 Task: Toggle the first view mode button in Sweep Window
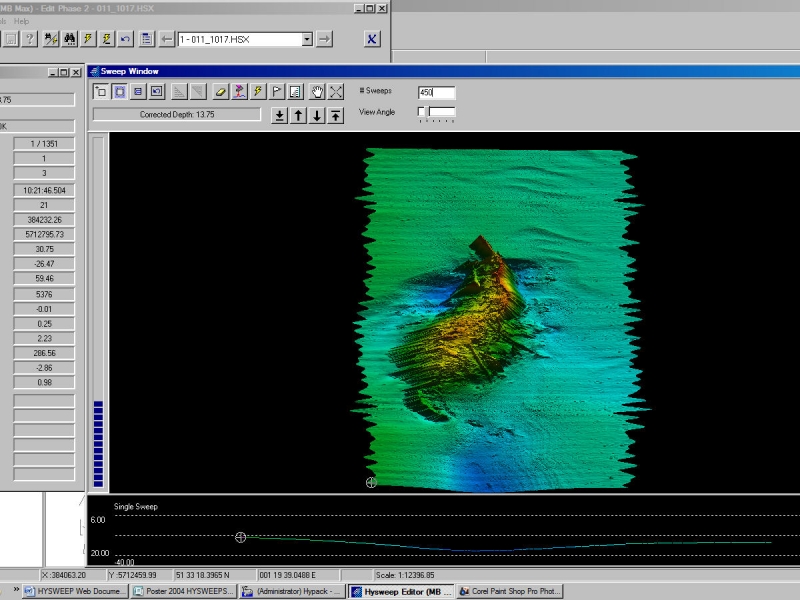click(101, 91)
